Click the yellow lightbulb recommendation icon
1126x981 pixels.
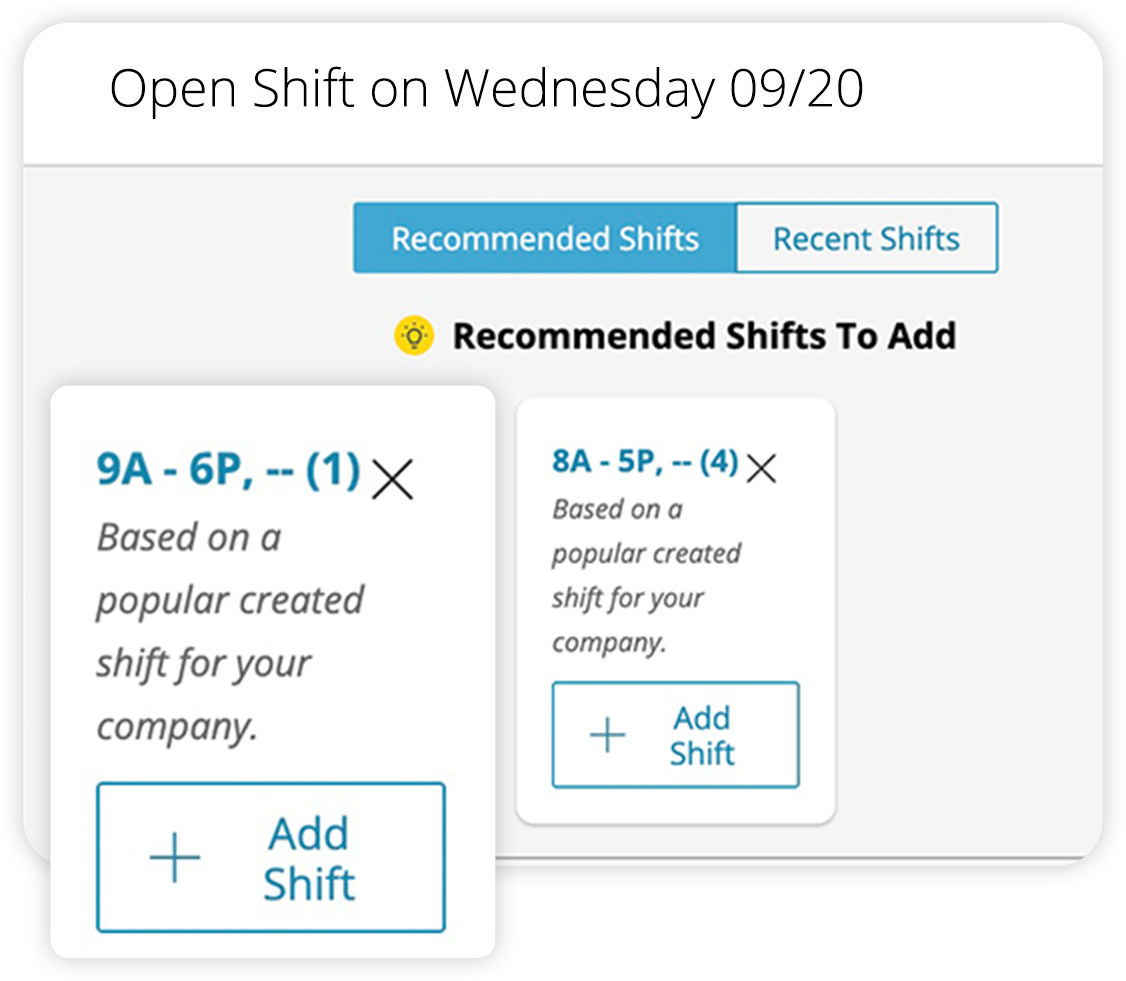(x=414, y=335)
